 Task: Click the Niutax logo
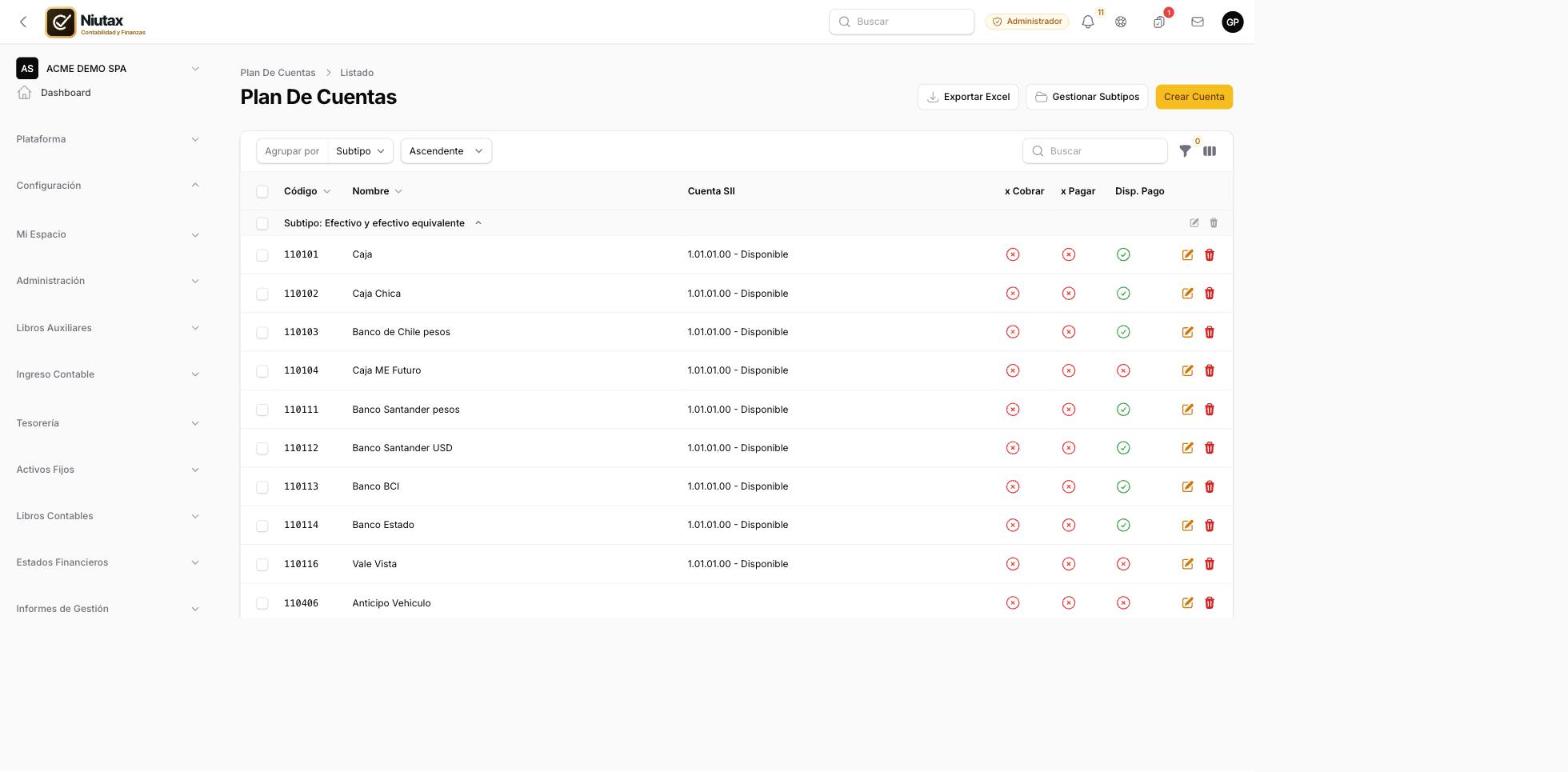[96, 22]
